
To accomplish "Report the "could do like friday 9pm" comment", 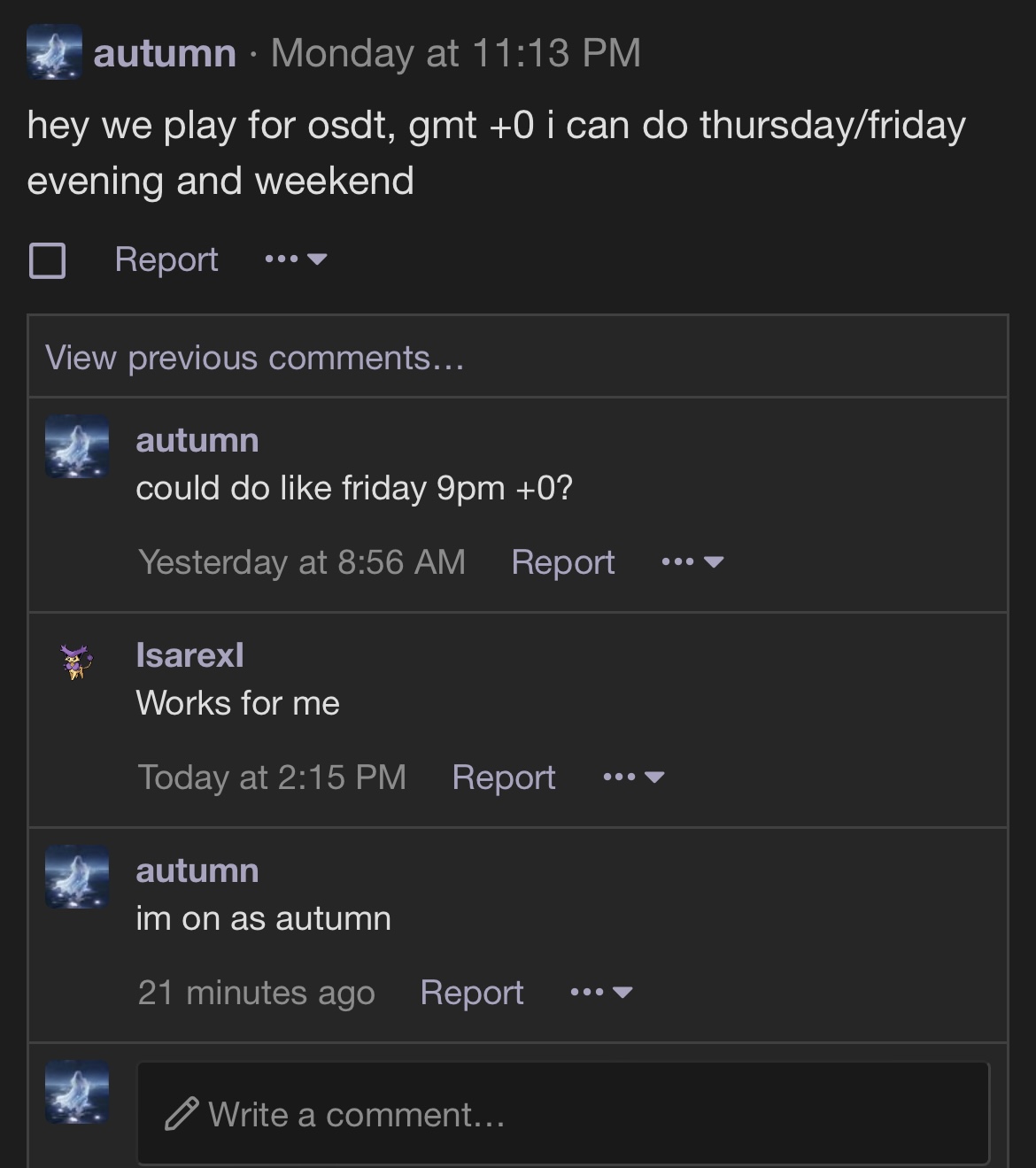I will coord(562,562).
